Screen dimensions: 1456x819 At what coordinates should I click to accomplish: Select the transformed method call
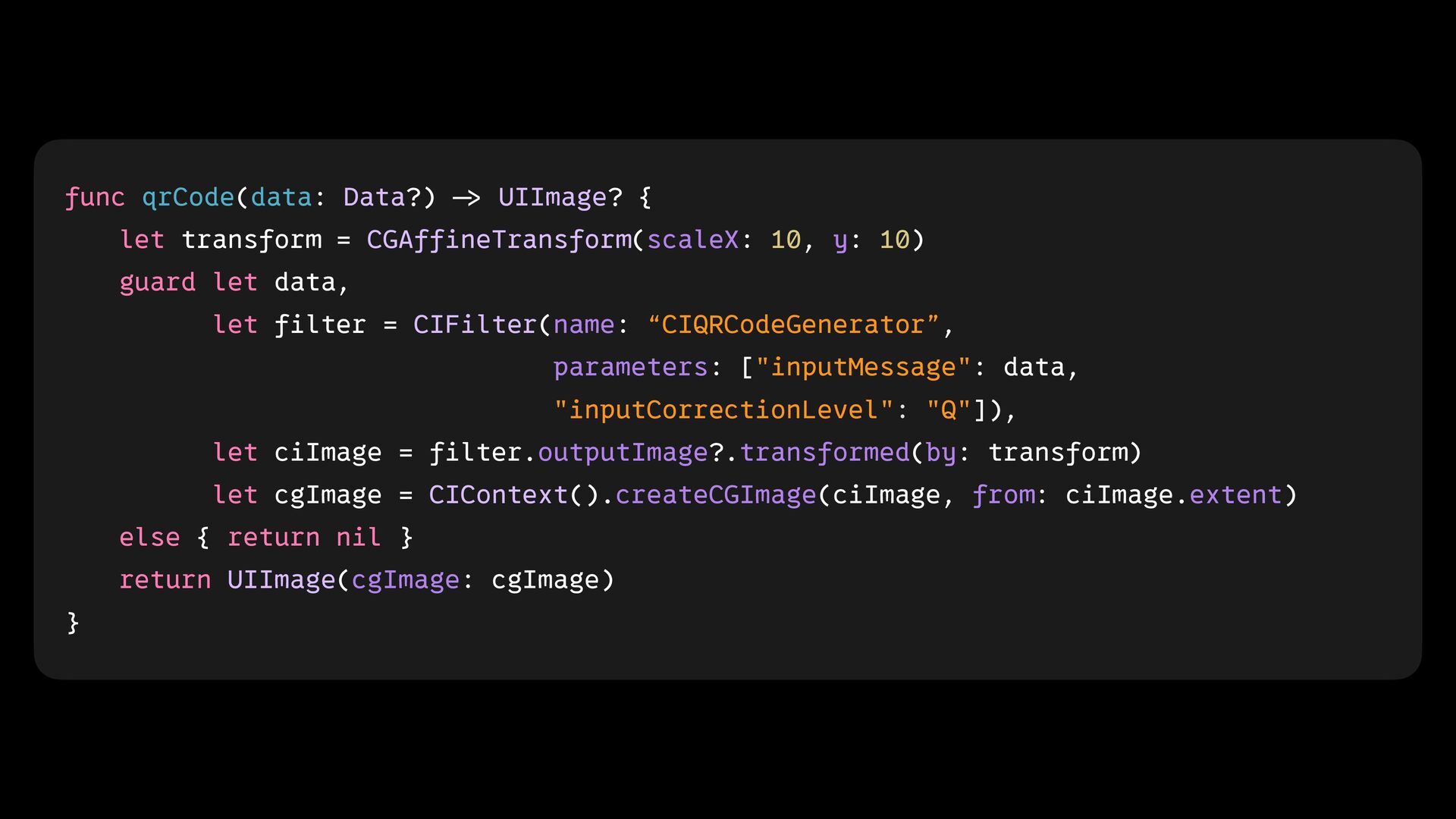pyautogui.click(x=824, y=452)
